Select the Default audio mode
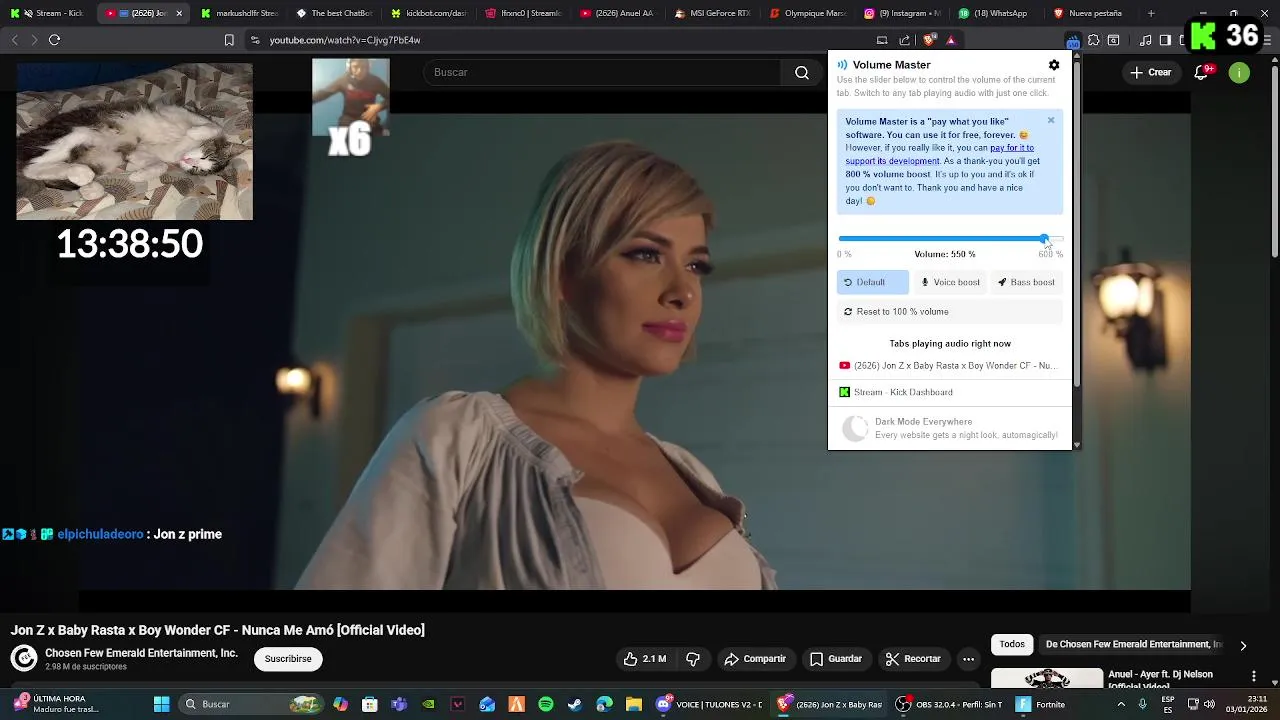 tap(872, 282)
